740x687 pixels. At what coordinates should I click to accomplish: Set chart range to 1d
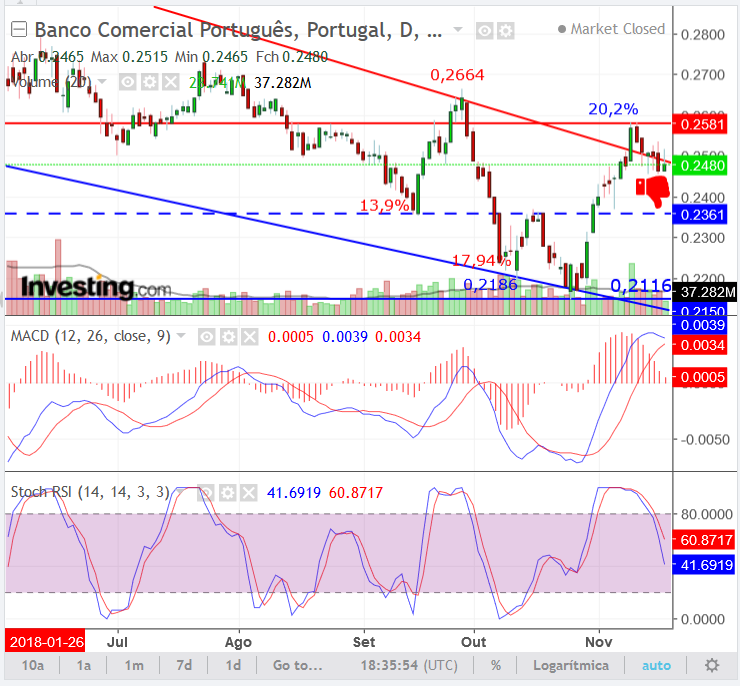click(233, 665)
